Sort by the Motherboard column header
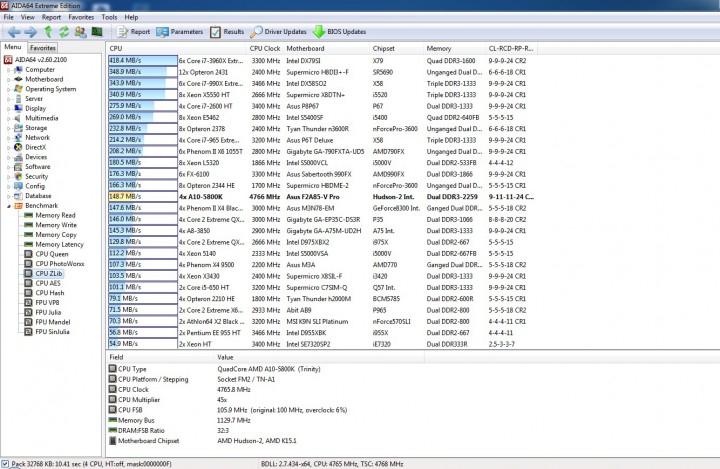This screenshot has width=720, height=469. click(326, 48)
